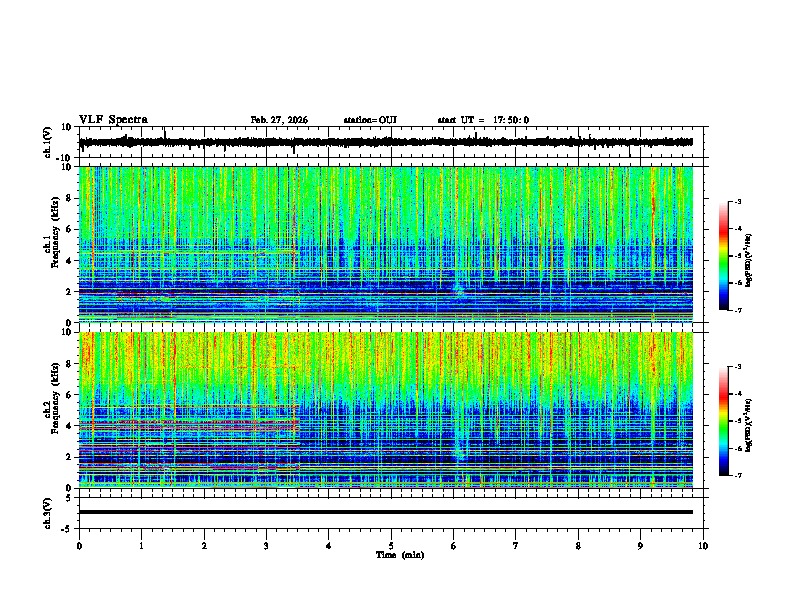Click the "8" kHz tick of ch.1 frequency axis
792x612 pixels.
click(x=70, y=198)
